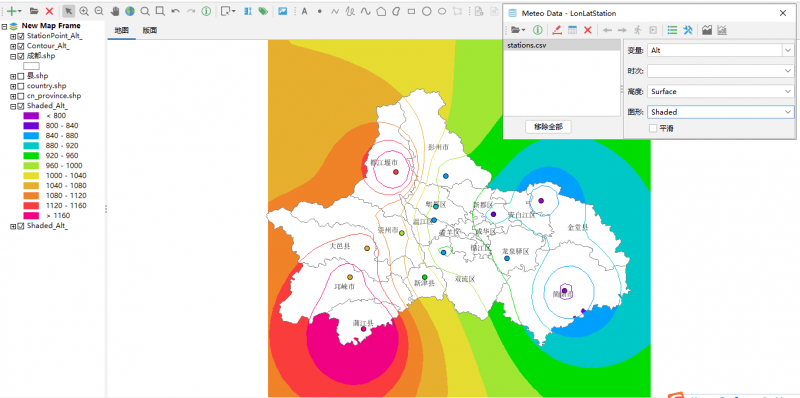Switch to the 地图 map tab
Viewport: 800px width, 398px height.
(121, 31)
